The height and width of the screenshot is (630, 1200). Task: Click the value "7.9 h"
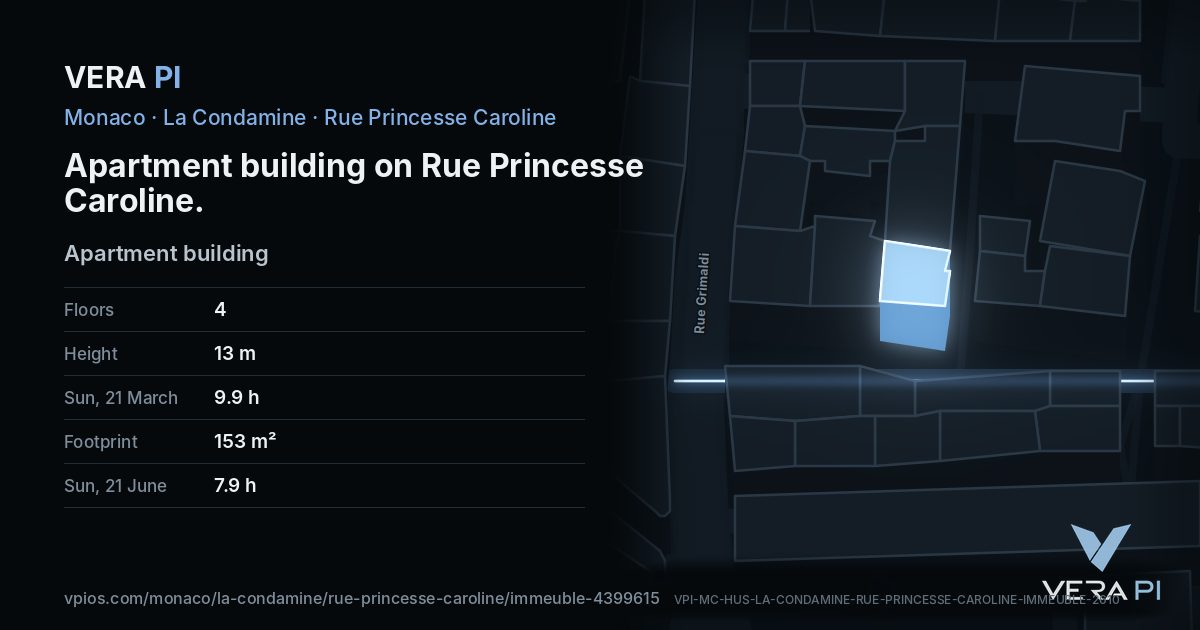(x=235, y=486)
